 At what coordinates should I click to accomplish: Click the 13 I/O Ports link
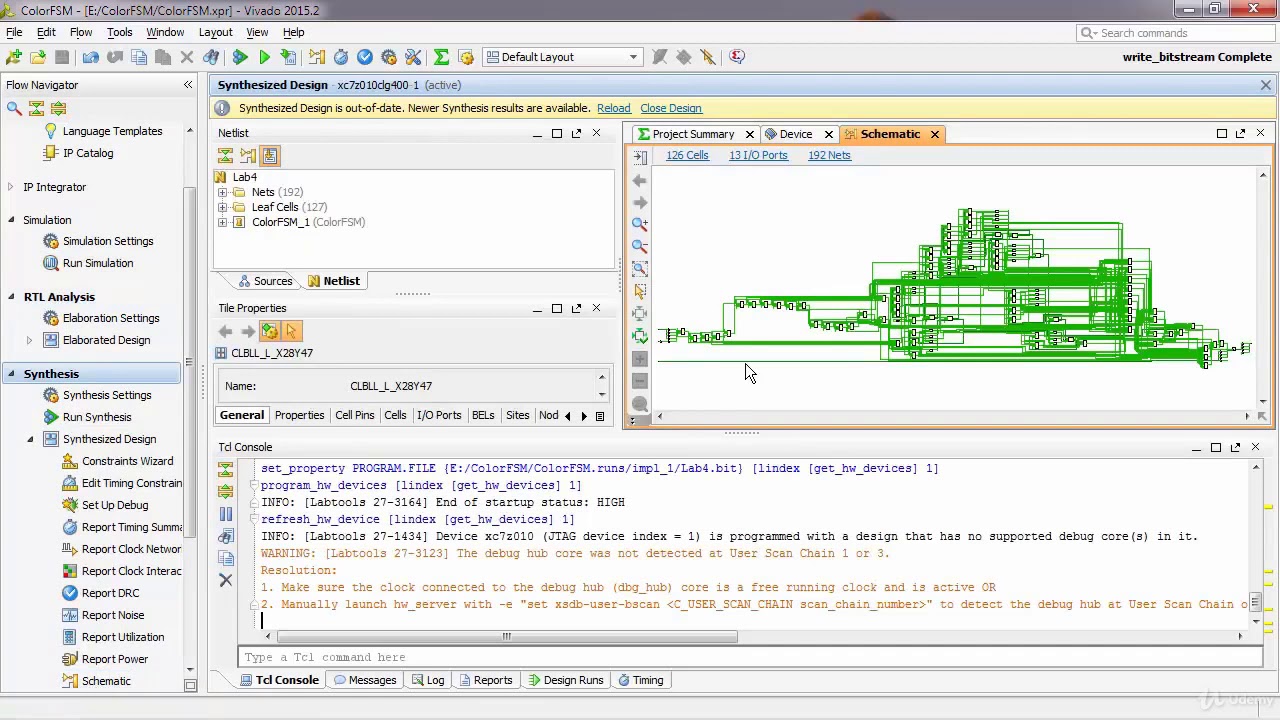(x=758, y=155)
